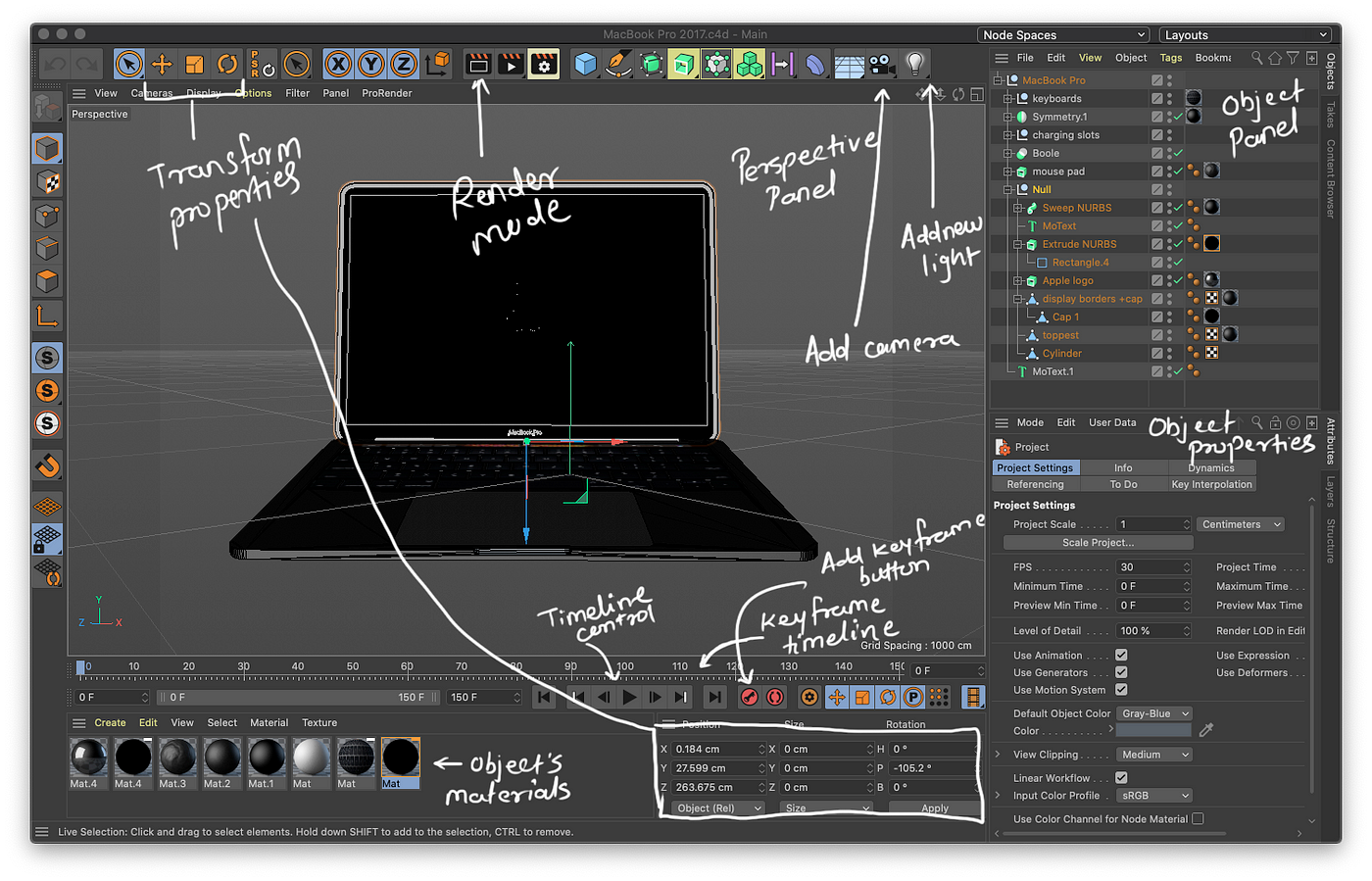Open Tags menu in Object panel
Screen dimensions: 1372x881
click(x=1171, y=58)
